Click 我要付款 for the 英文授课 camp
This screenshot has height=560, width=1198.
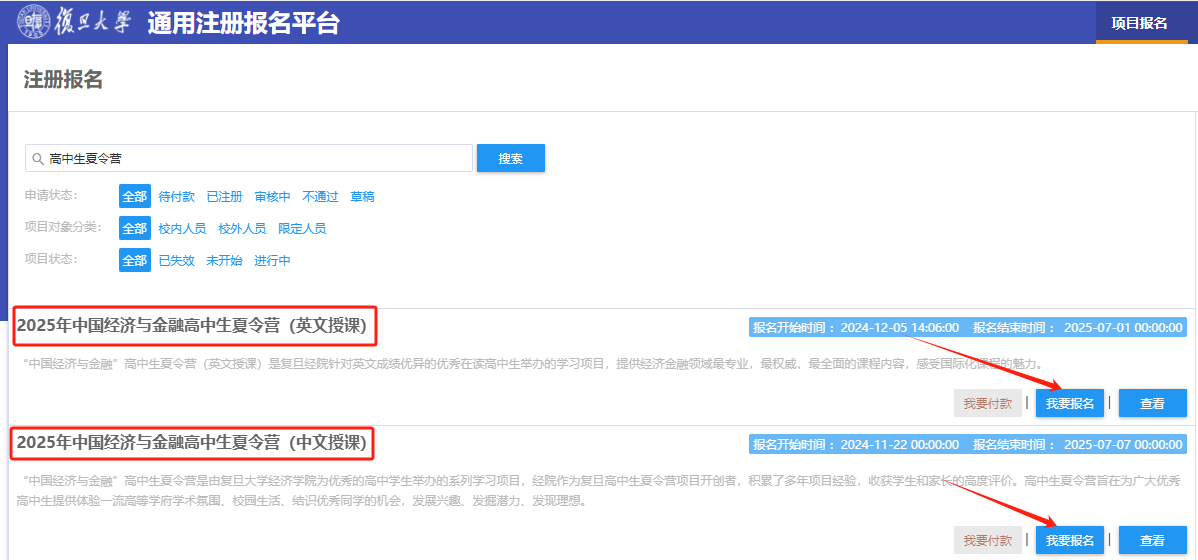pos(988,403)
